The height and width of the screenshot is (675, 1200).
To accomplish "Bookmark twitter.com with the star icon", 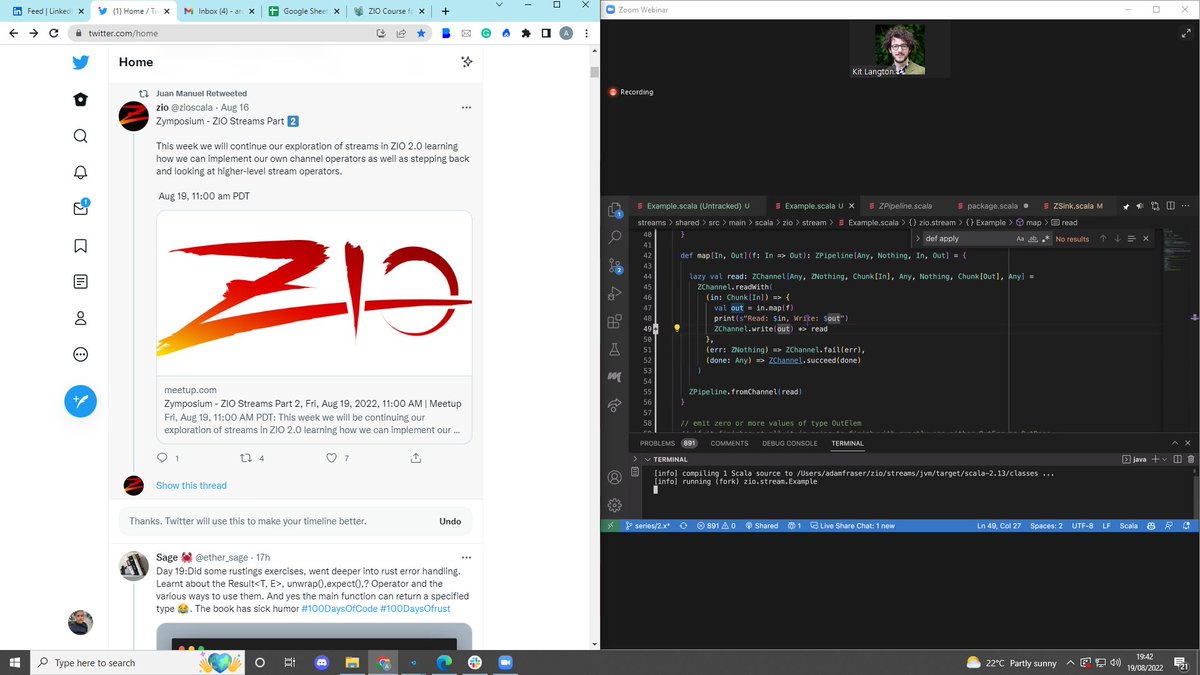I will coord(421,33).
